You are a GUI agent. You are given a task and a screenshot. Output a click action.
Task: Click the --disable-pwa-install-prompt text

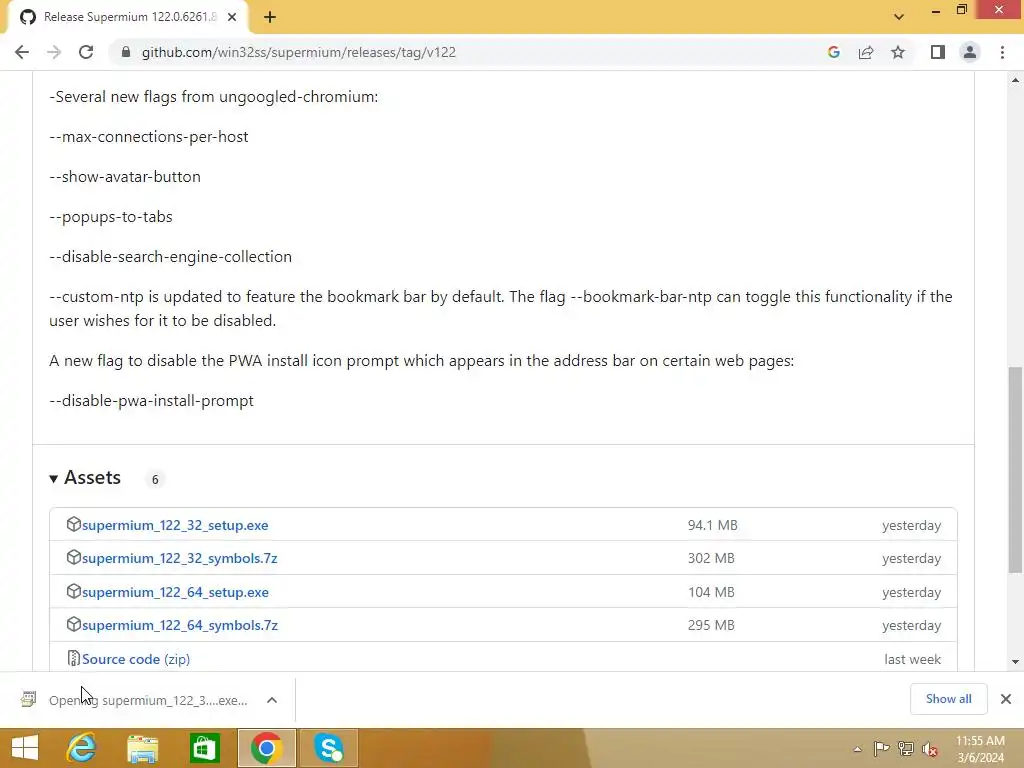pyautogui.click(x=152, y=401)
